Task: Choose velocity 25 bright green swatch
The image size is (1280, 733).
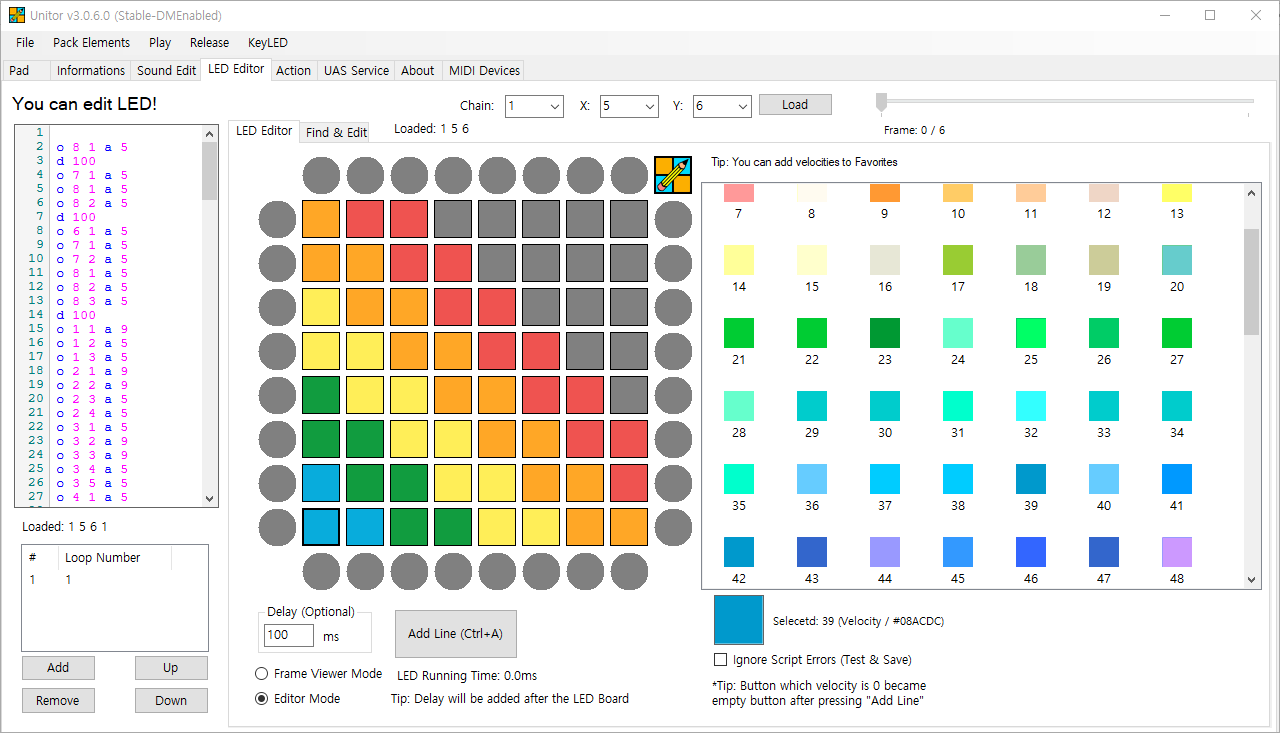Action: (1031, 333)
